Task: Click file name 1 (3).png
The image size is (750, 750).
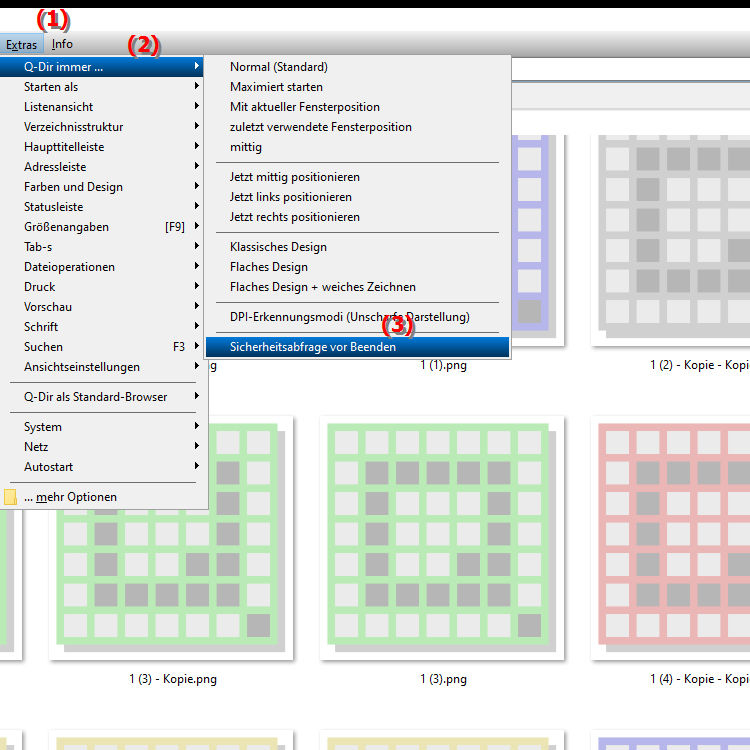Action: (x=443, y=679)
